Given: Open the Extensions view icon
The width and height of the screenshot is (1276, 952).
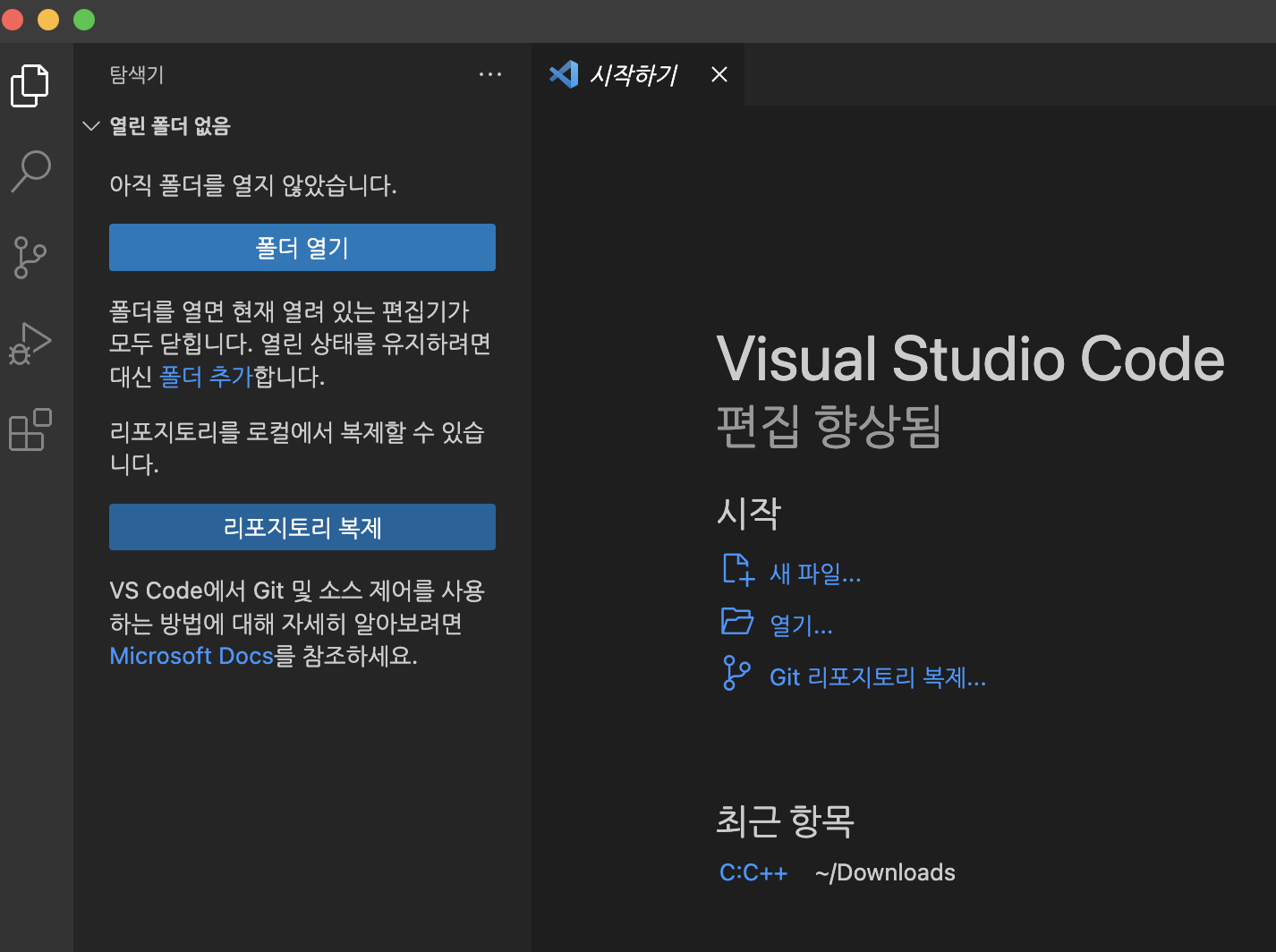Looking at the screenshot, I should click(30, 429).
